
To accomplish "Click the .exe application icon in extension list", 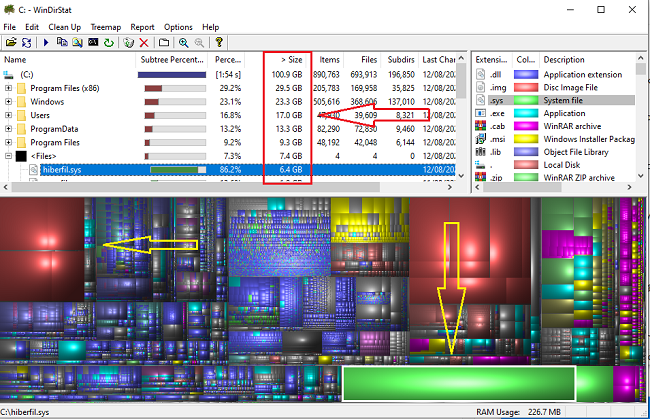I will pyautogui.click(x=480, y=113).
